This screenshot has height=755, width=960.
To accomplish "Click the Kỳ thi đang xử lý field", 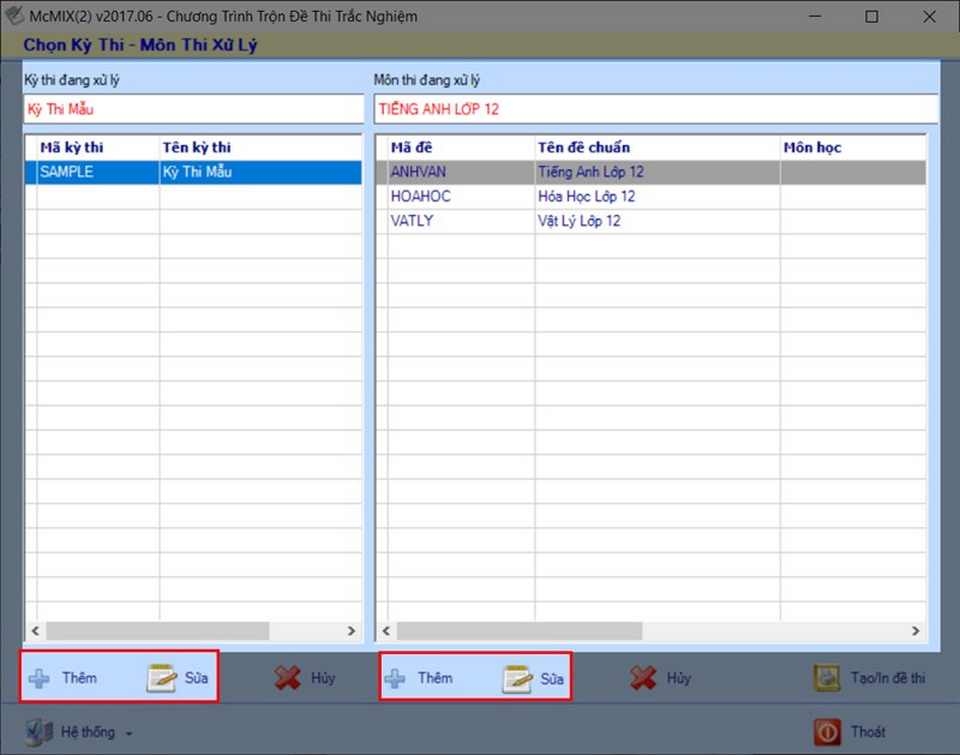I will click(193, 110).
